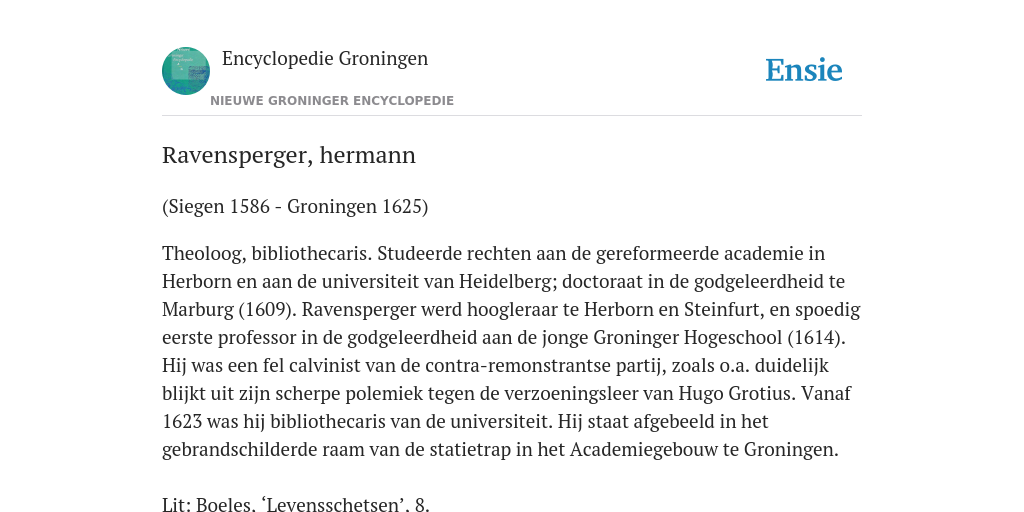Screen dimensions: 1024x512
Task: Click the dates line Siegen 1586 - Groningen 1625
Action: [295, 206]
